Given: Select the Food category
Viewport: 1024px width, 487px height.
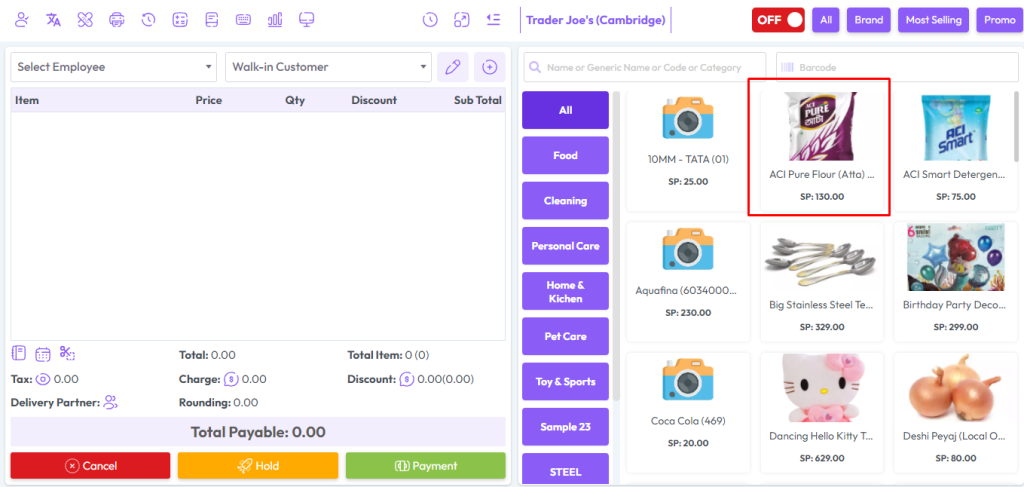Looking at the screenshot, I should tap(566, 155).
